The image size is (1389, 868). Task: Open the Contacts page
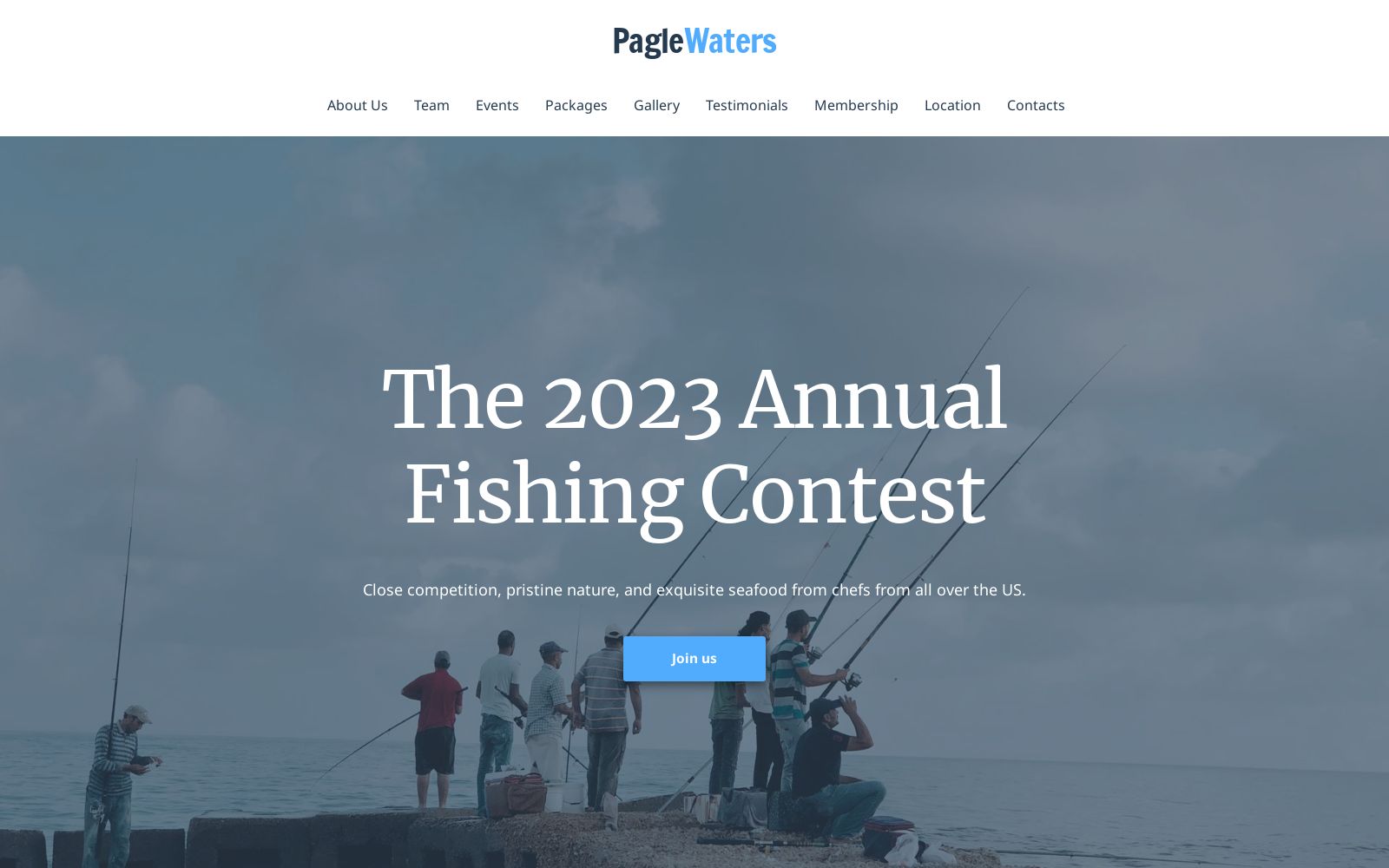(1036, 105)
